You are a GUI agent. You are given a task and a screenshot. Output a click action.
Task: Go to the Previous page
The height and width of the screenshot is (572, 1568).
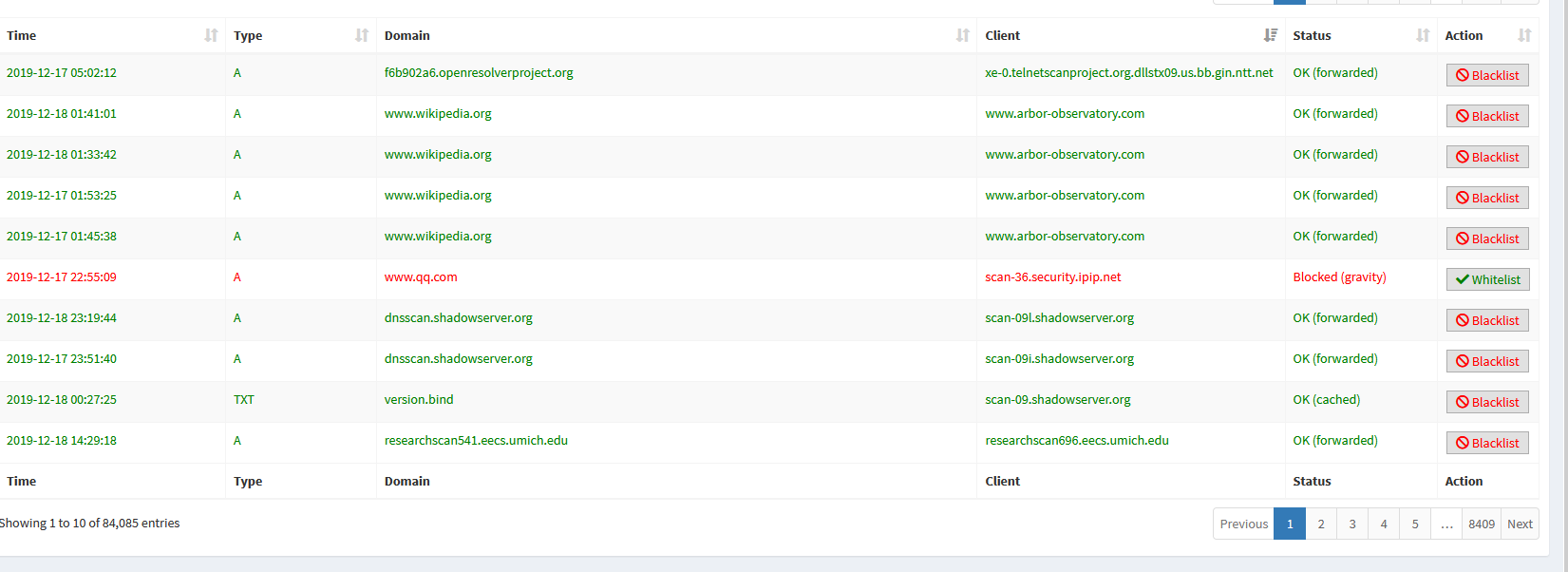click(1243, 524)
